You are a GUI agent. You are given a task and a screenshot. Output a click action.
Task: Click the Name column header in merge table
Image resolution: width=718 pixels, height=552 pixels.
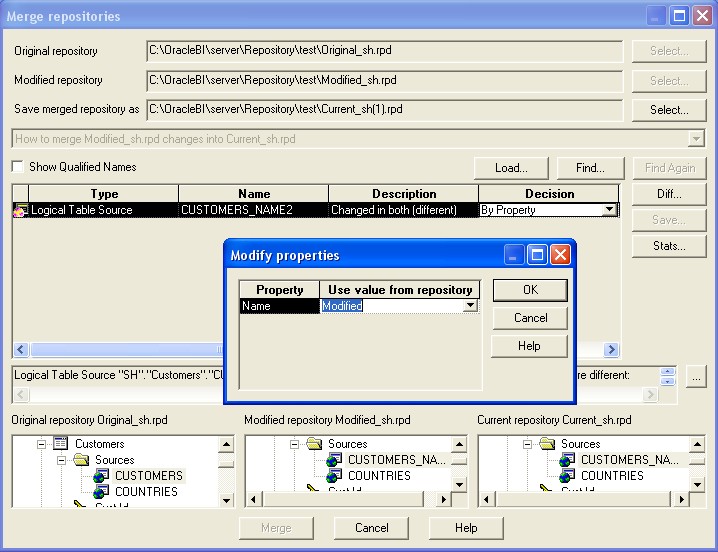pos(254,194)
